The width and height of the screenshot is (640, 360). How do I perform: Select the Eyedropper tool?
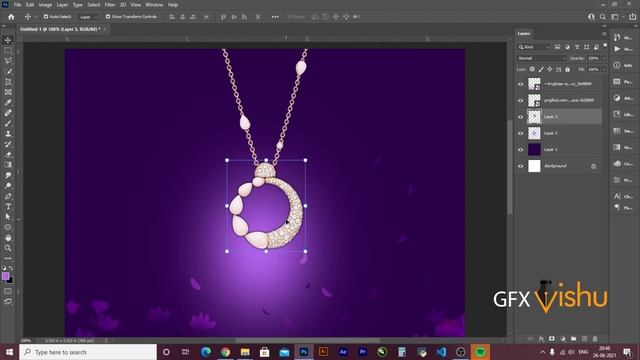8,102
